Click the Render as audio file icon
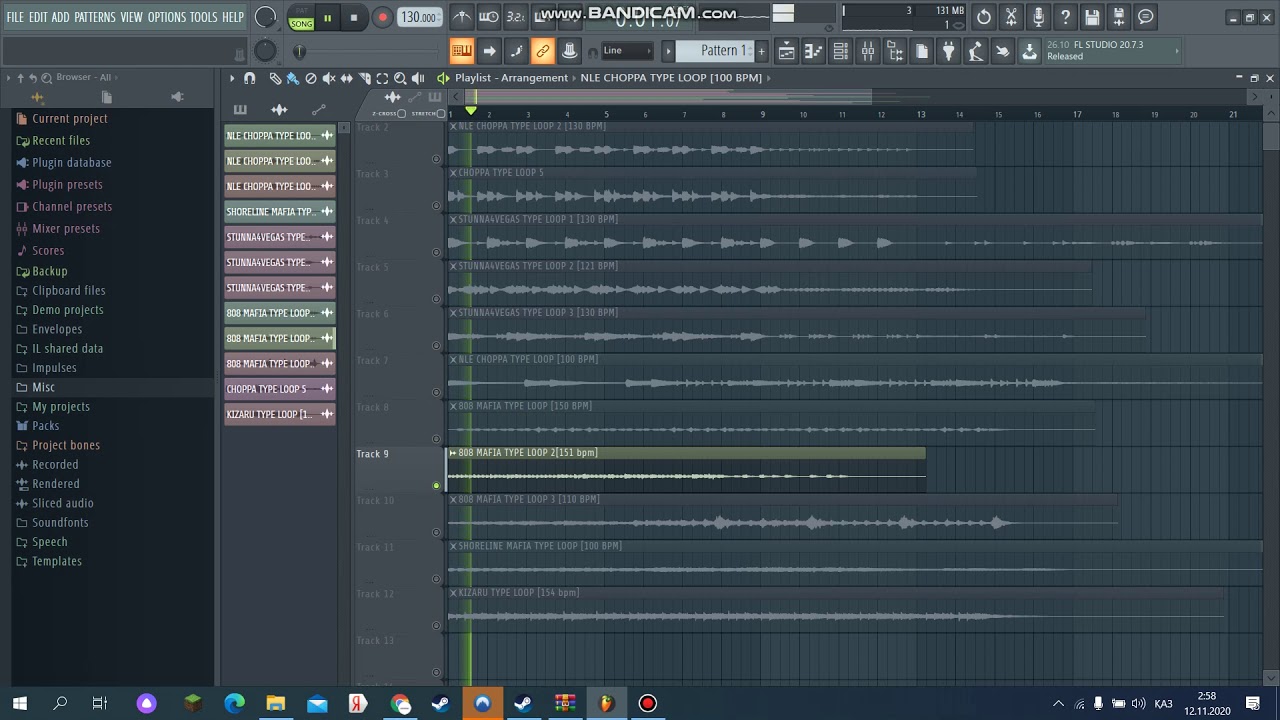1280x720 pixels. (1119, 17)
